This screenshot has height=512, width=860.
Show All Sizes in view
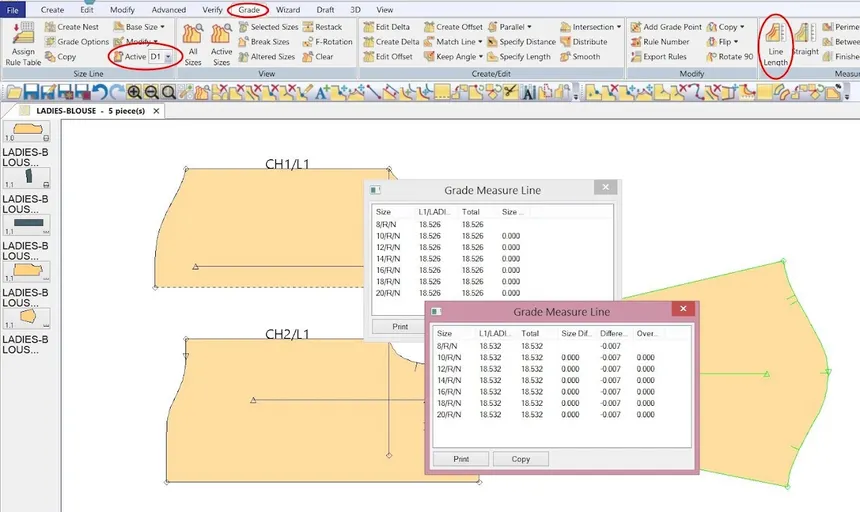(193, 42)
